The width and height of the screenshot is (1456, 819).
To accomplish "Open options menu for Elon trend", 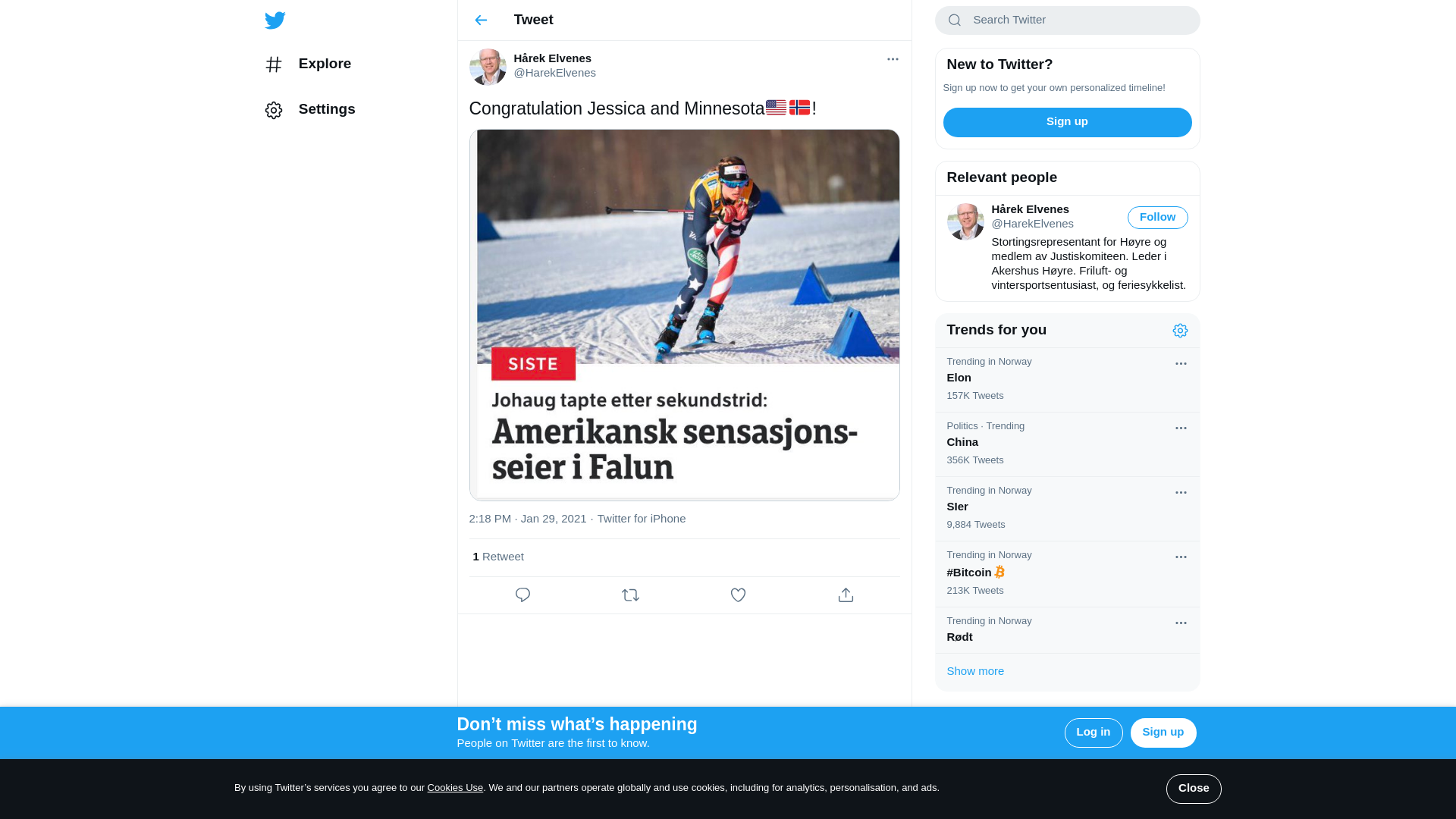I will point(1181,364).
